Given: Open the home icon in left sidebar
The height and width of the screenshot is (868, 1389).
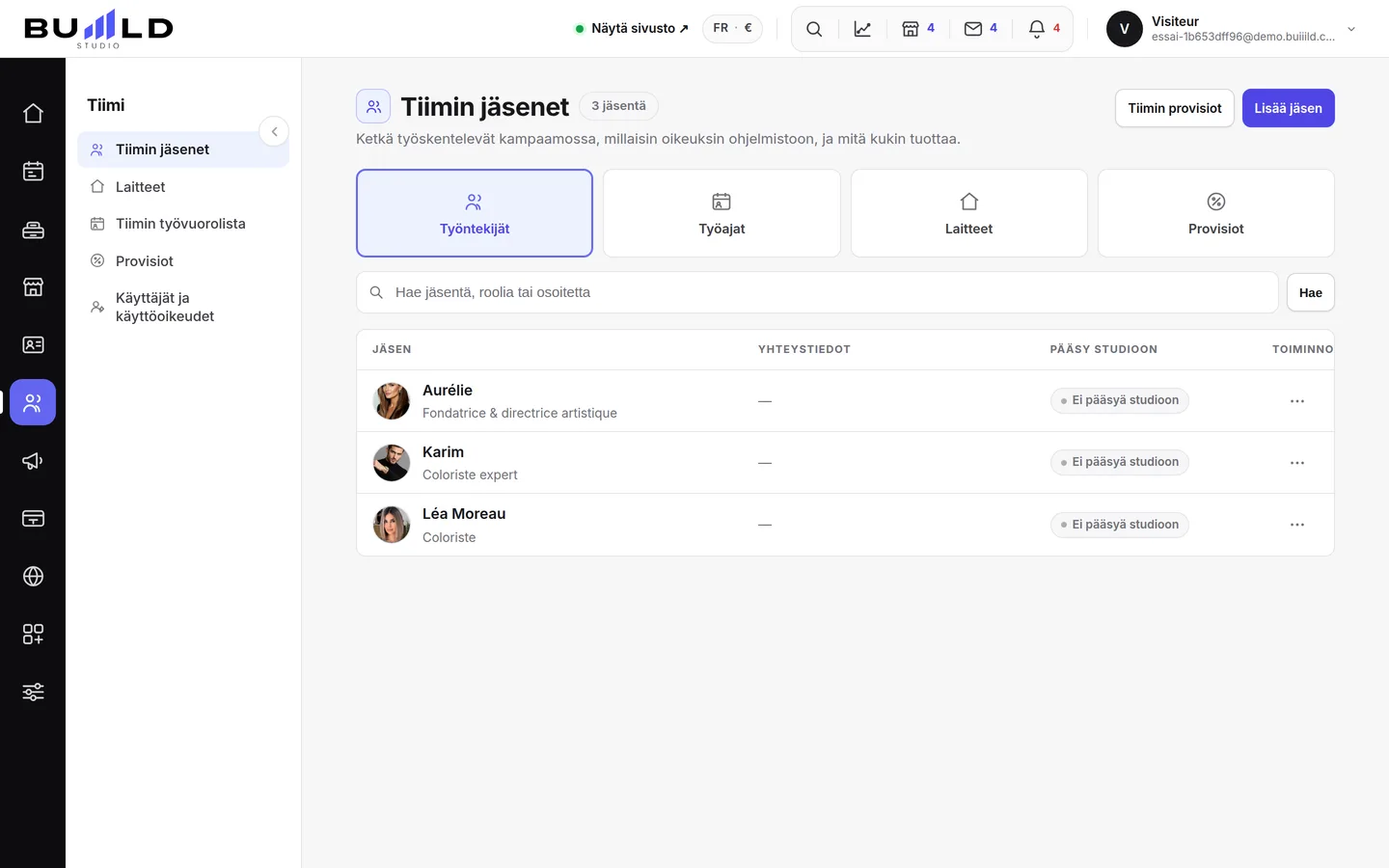Looking at the screenshot, I should (33, 113).
